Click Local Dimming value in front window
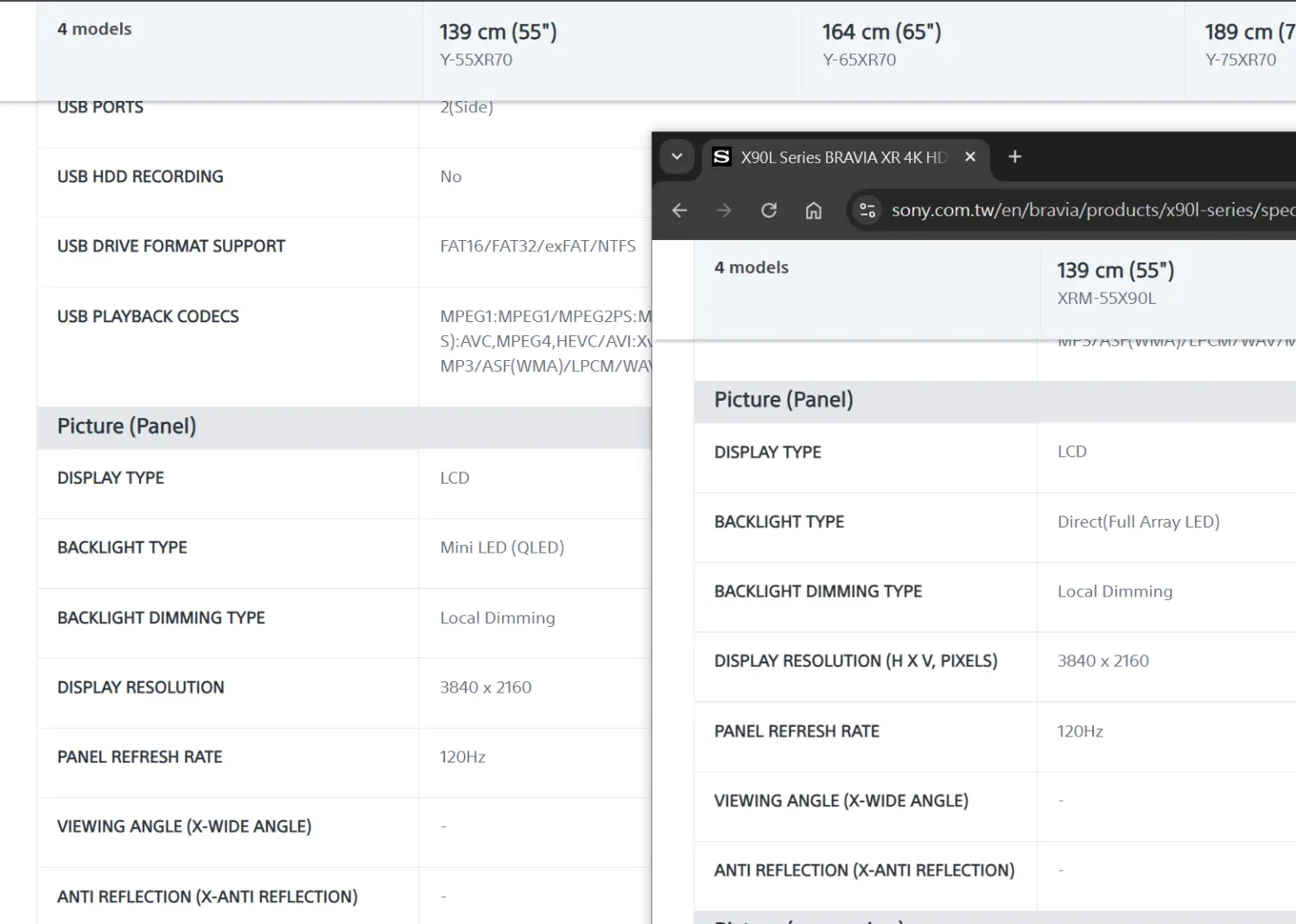 click(1115, 592)
